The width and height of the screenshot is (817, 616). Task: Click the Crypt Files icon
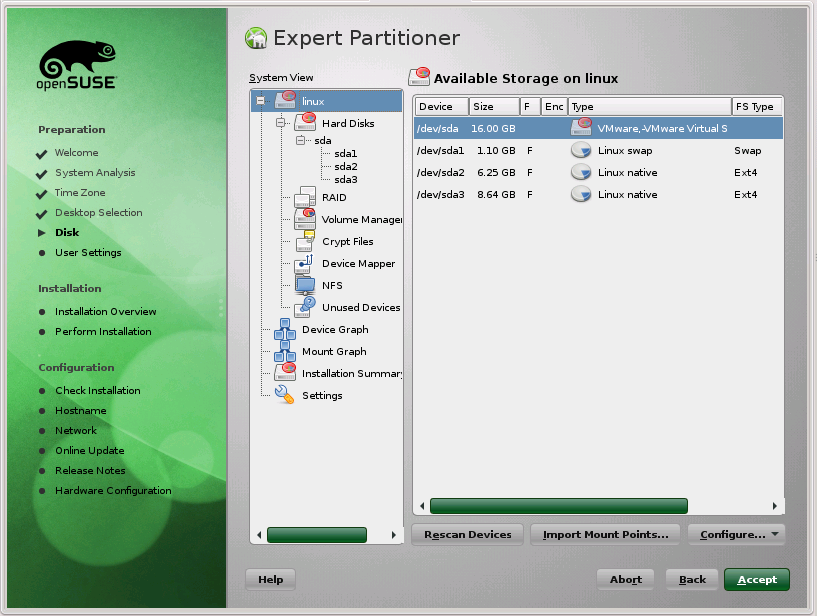click(x=305, y=241)
